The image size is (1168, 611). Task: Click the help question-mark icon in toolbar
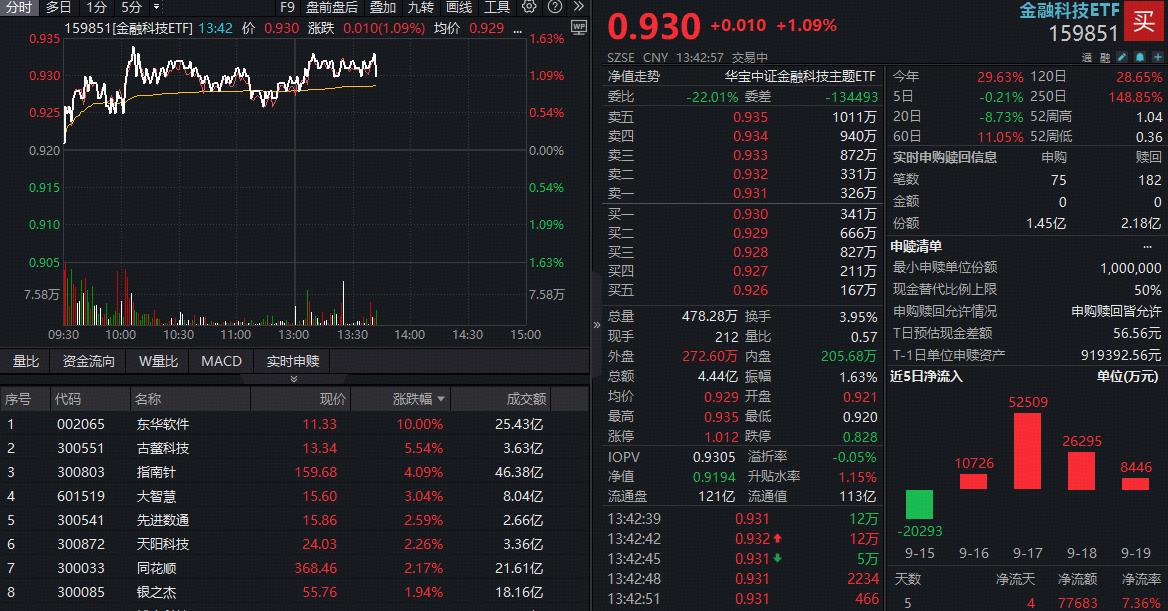(x=555, y=8)
